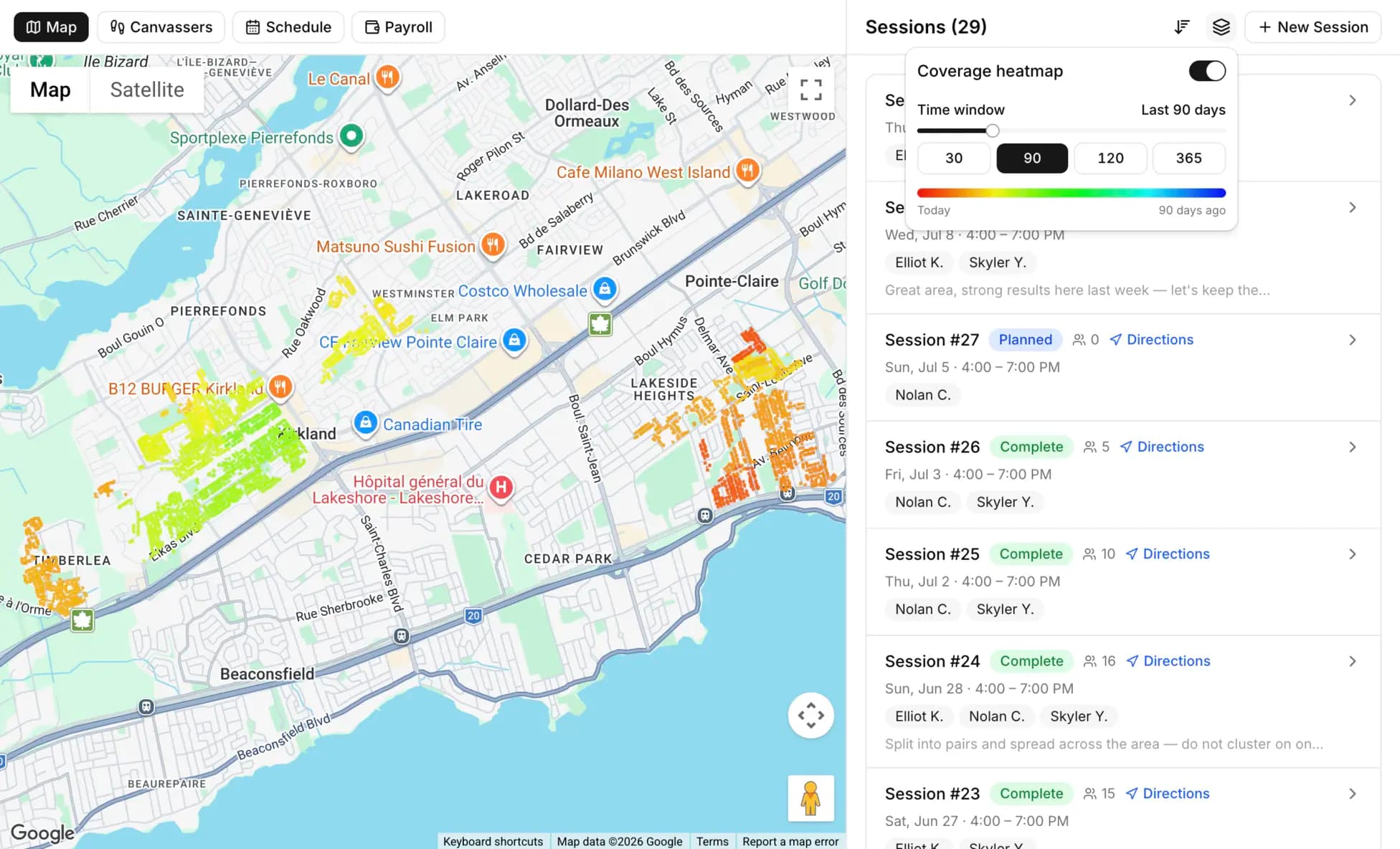Expand Session #24 with chevron
1400x849 pixels.
1352,661
